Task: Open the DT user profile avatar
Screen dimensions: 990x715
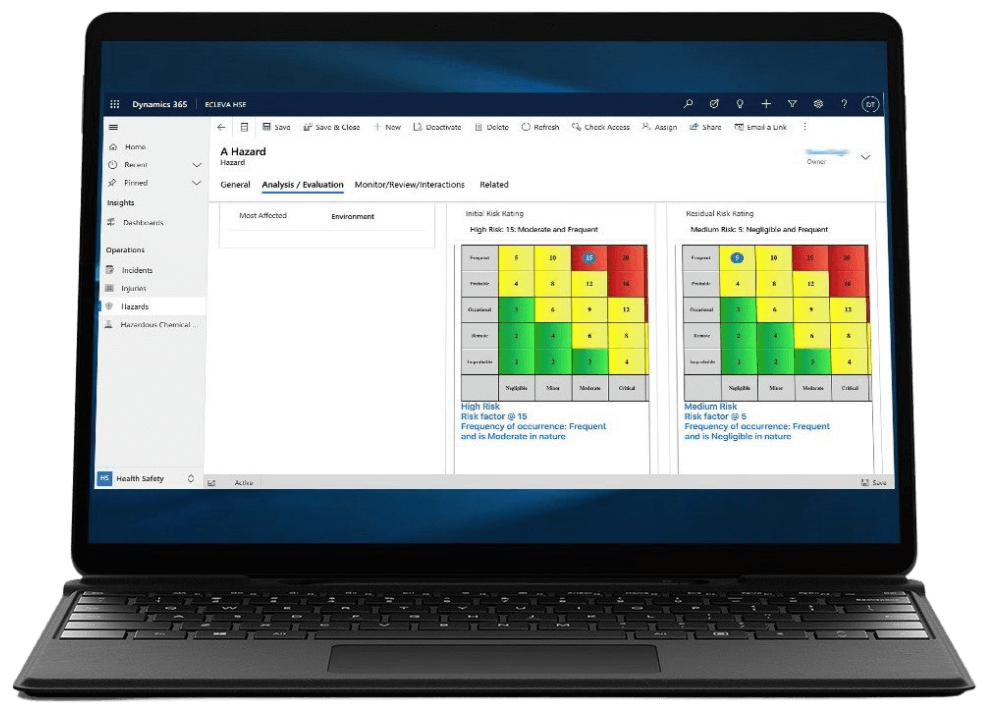Action: coord(870,104)
